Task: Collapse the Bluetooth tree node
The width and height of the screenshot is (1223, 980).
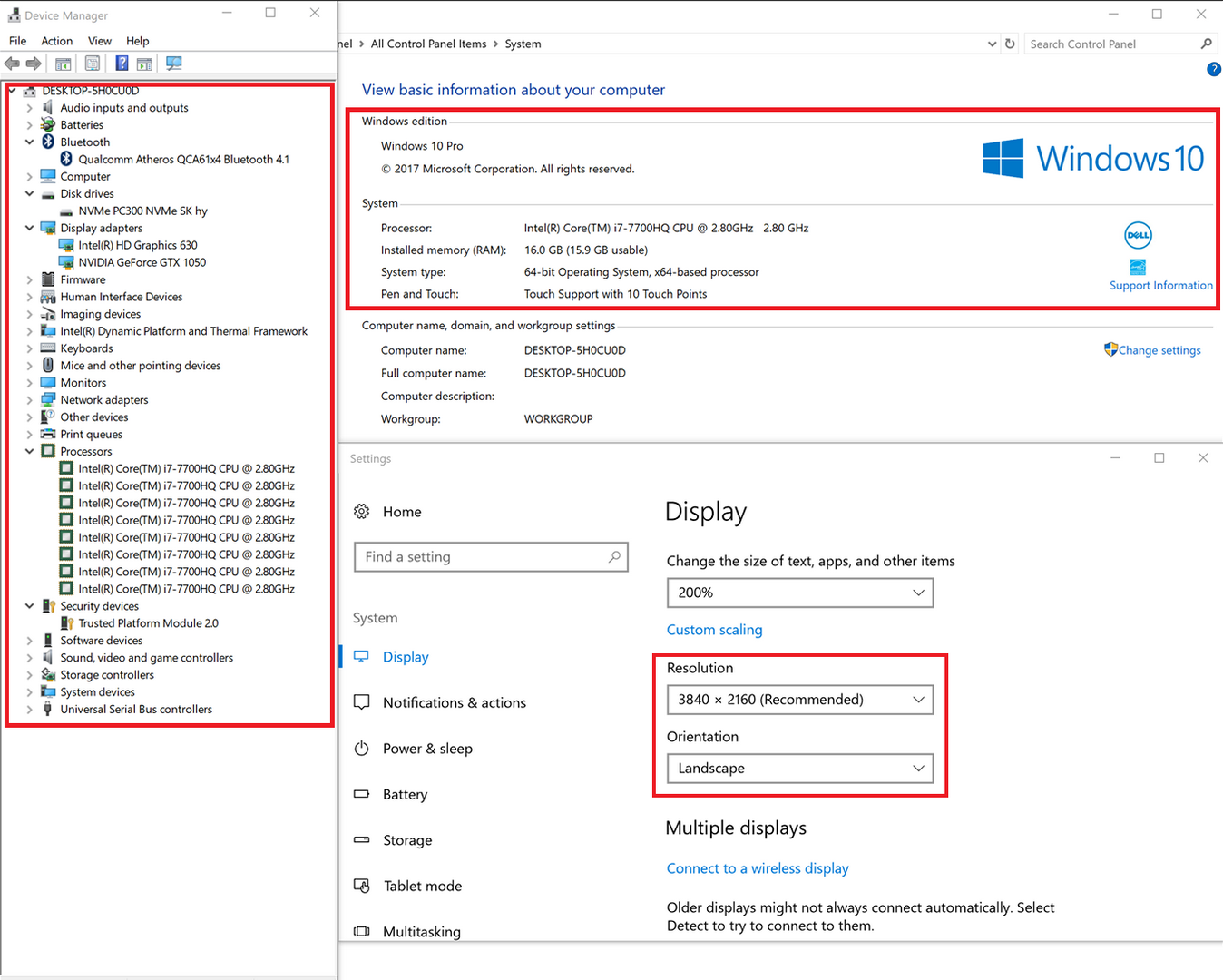Action: tap(30, 142)
